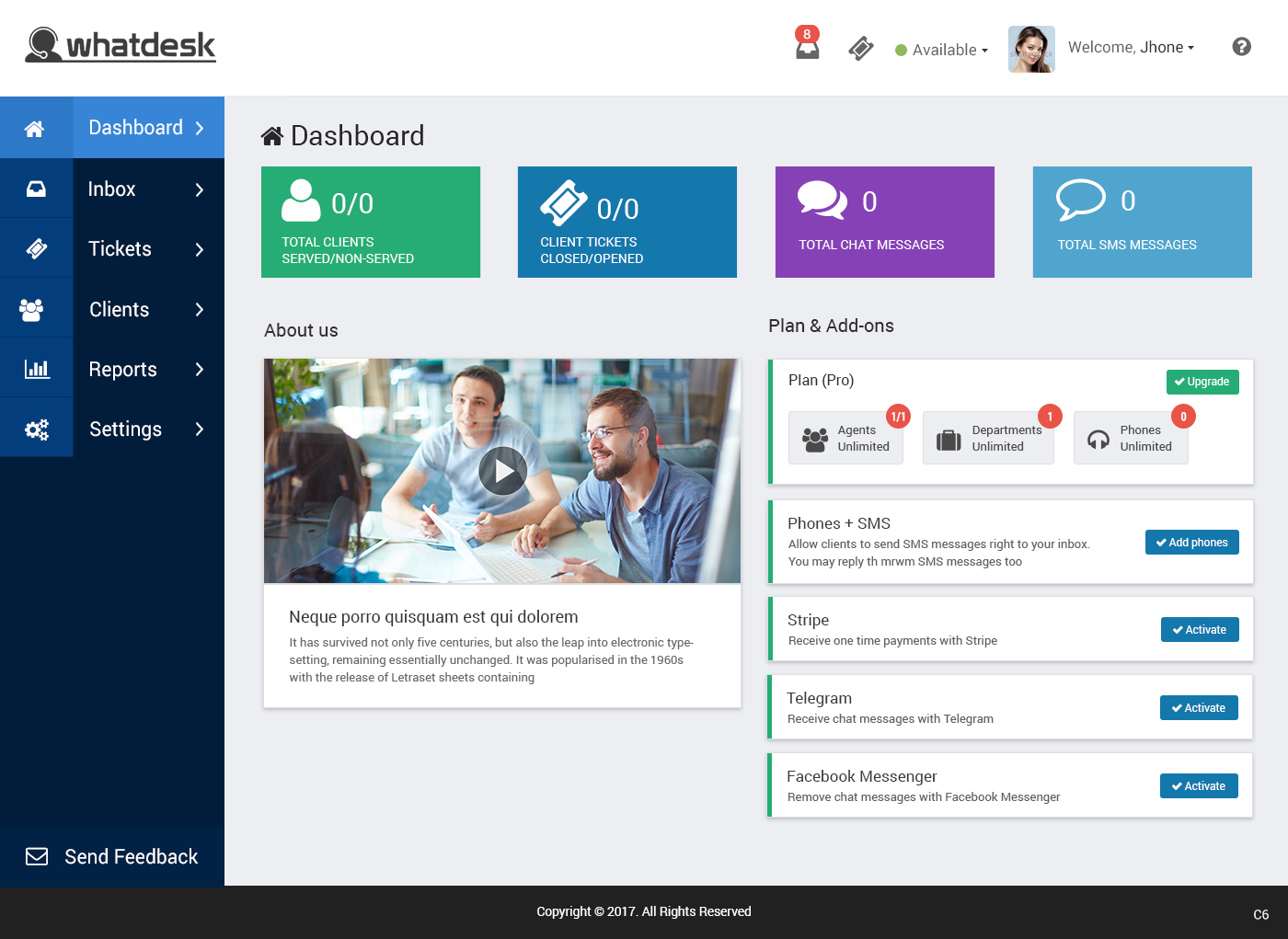Viewport: 1288px width, 939px height.
Task: Select the Reports bar chart icon
Action: click(x=36, y=367)
